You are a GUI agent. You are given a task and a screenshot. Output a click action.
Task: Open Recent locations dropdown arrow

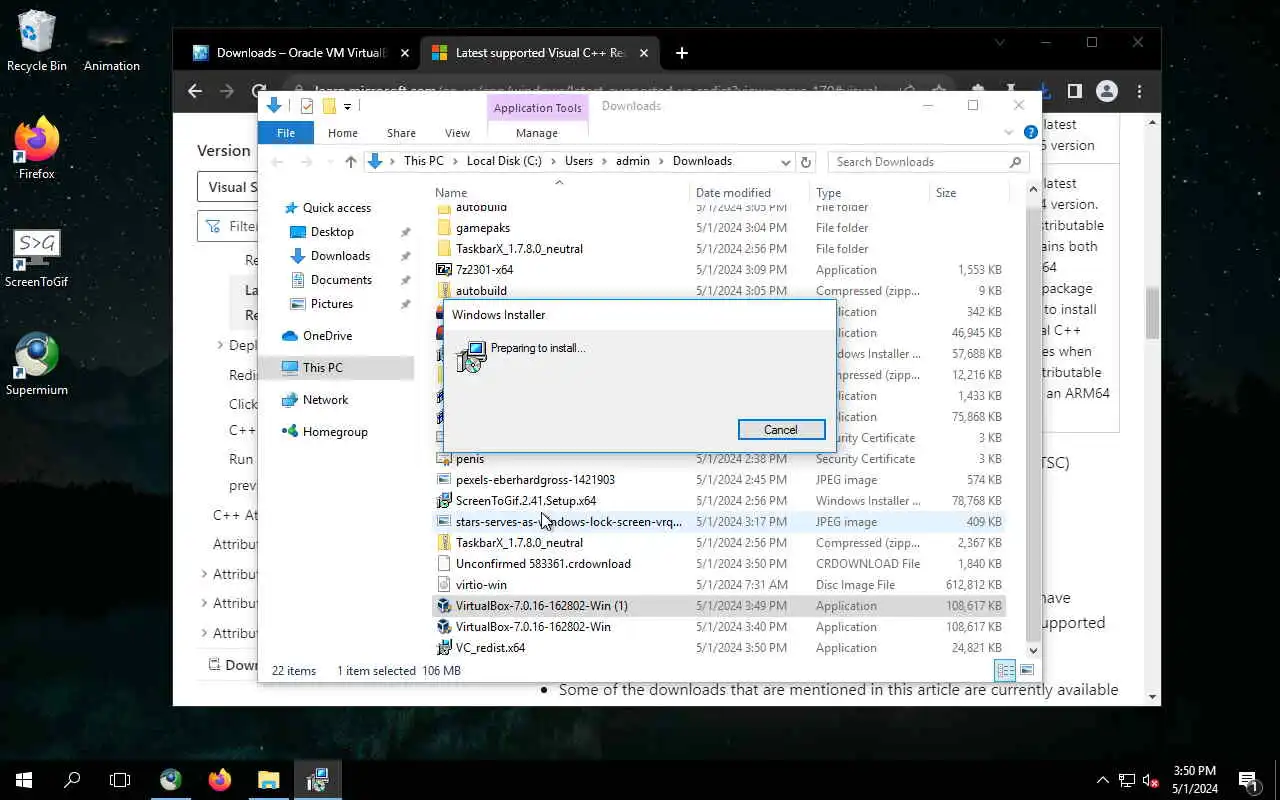pos(329,161)
